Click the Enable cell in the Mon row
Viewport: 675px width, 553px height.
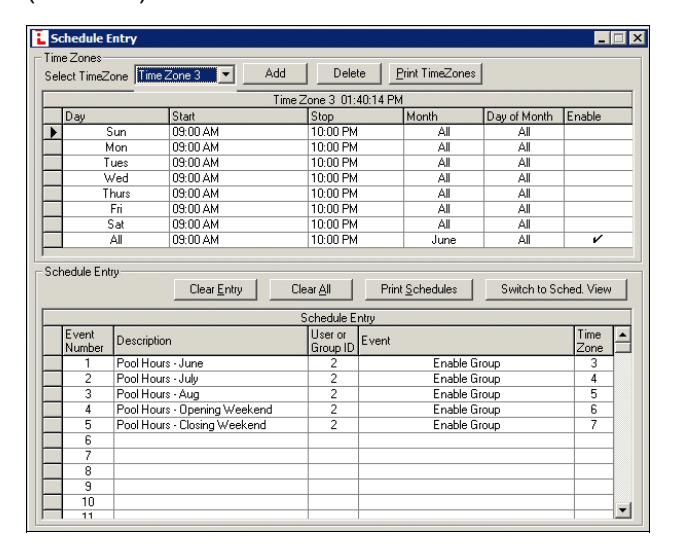(x=598, y=147)
